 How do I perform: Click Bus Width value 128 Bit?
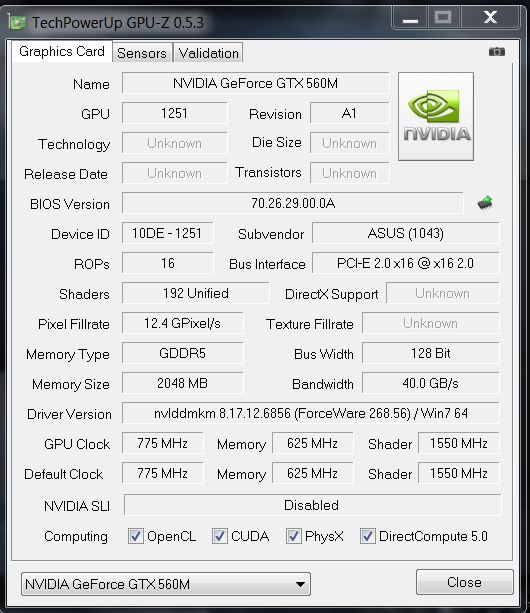(431, 353)
